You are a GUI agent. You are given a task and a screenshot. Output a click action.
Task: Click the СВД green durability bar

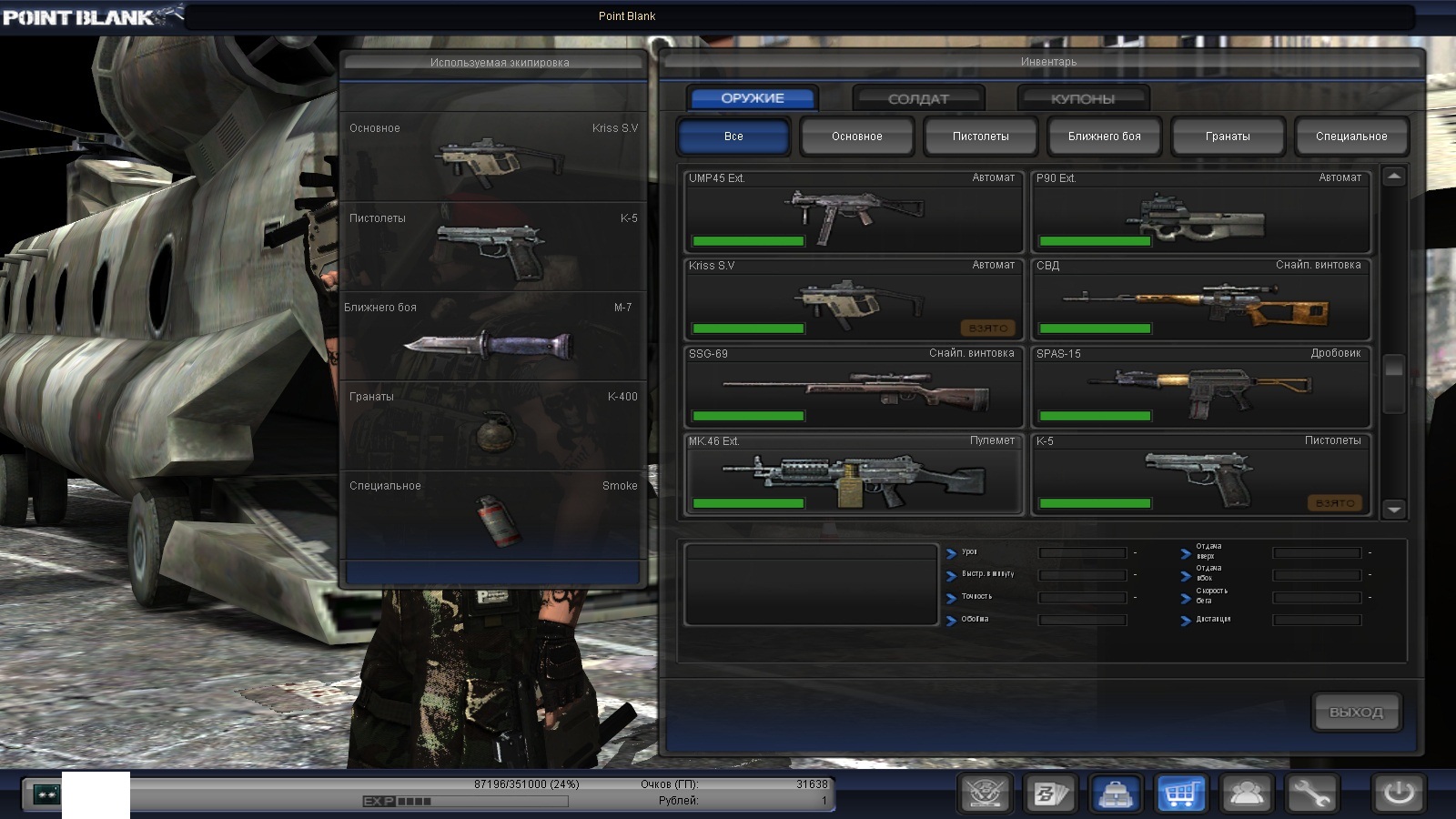(x=1095, y=329)
